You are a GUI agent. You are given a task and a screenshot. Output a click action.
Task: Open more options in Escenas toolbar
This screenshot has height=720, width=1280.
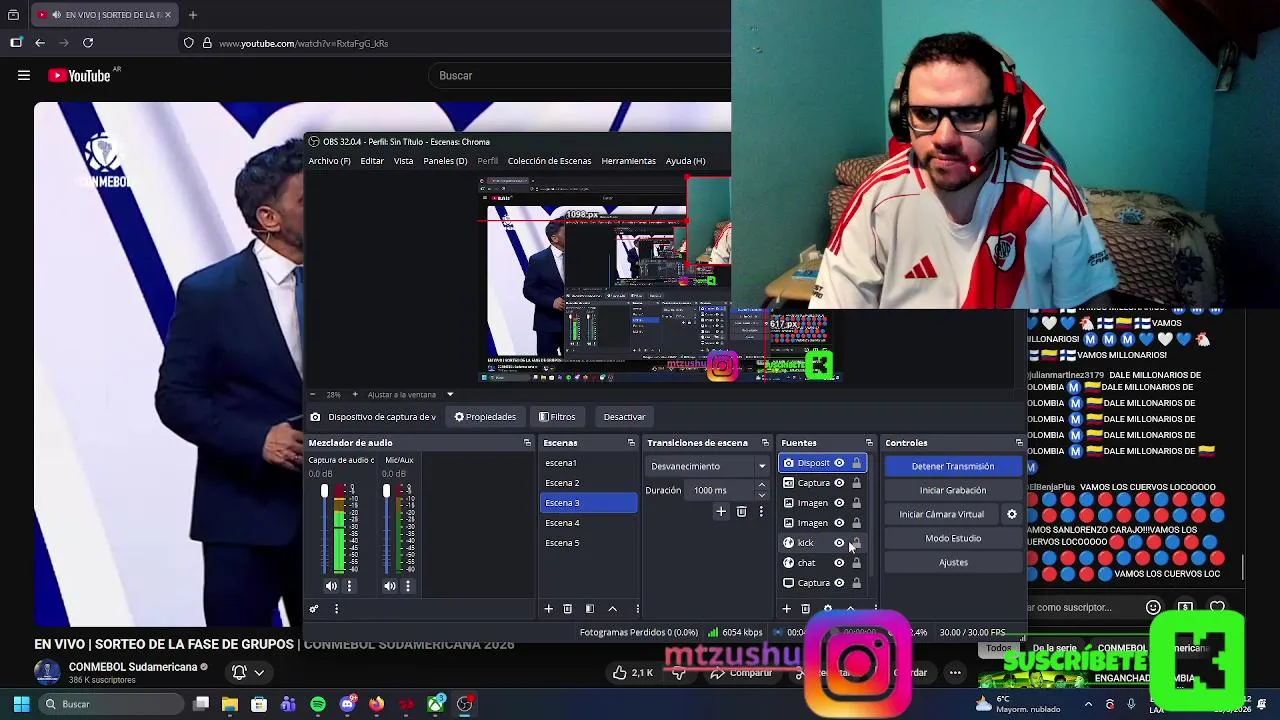[x=637, y=609]
